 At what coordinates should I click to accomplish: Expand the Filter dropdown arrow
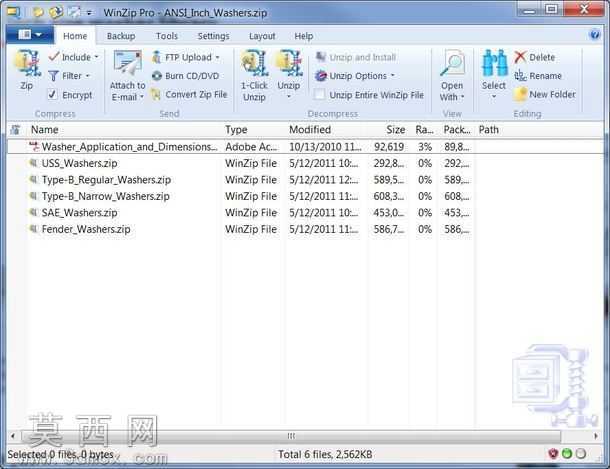(x=88, y=76)
